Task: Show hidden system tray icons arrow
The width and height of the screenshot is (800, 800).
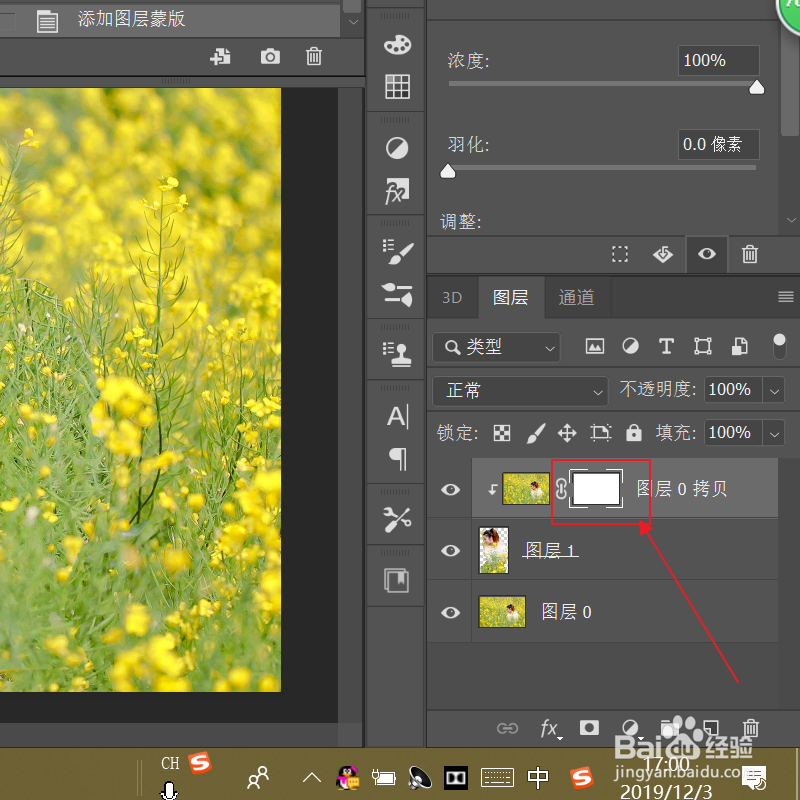Action: [x=312, y=778]
